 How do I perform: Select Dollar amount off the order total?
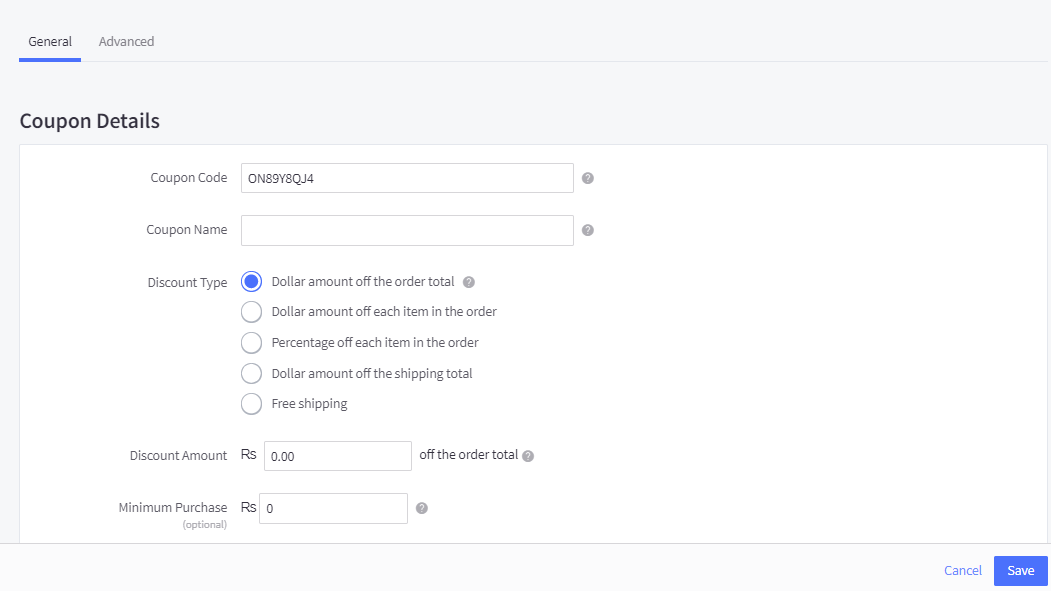point(252,282)
